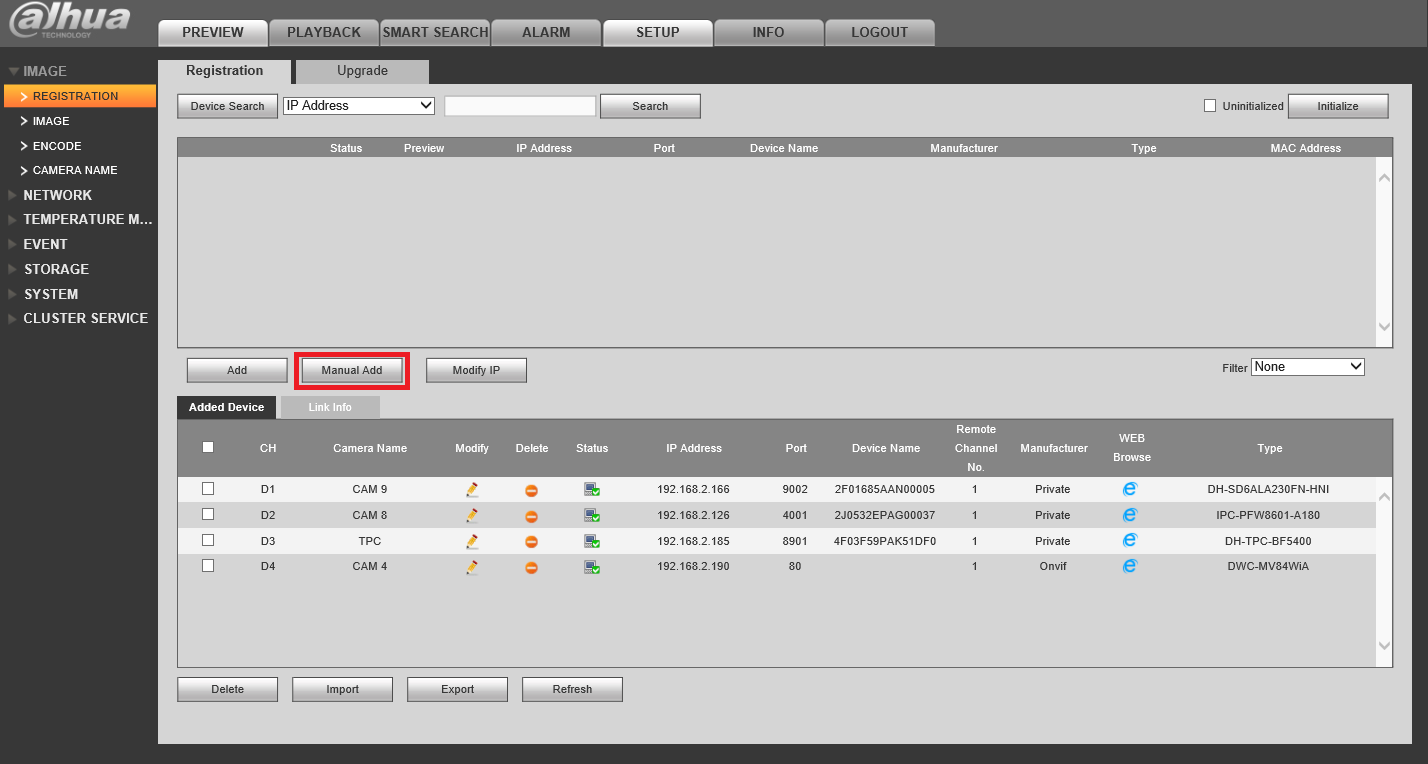The height and width of the screenshot is (764, 1428).
Task: Tick the Uninitialized checkbox
Action: coord(1210,105)
